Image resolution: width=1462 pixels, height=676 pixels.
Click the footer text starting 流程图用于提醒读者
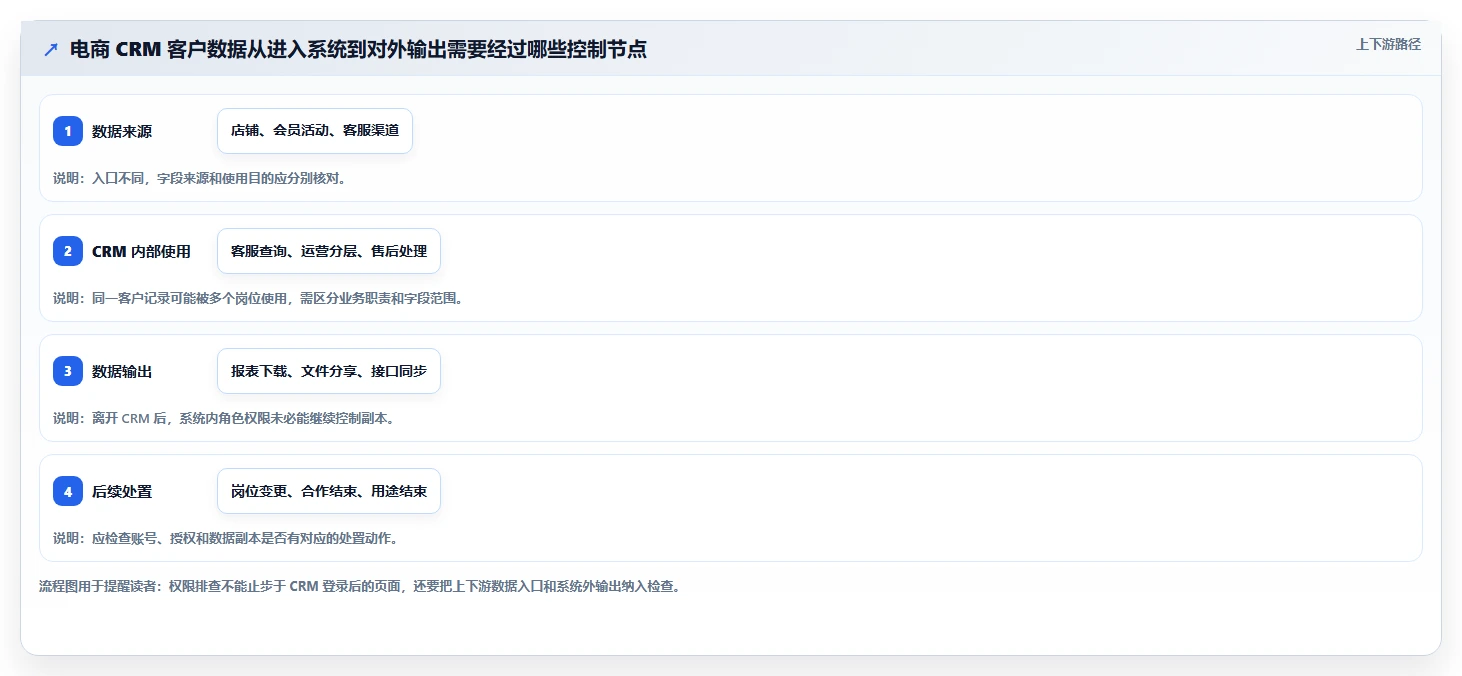pyautogui.click(x=360, y=586)
